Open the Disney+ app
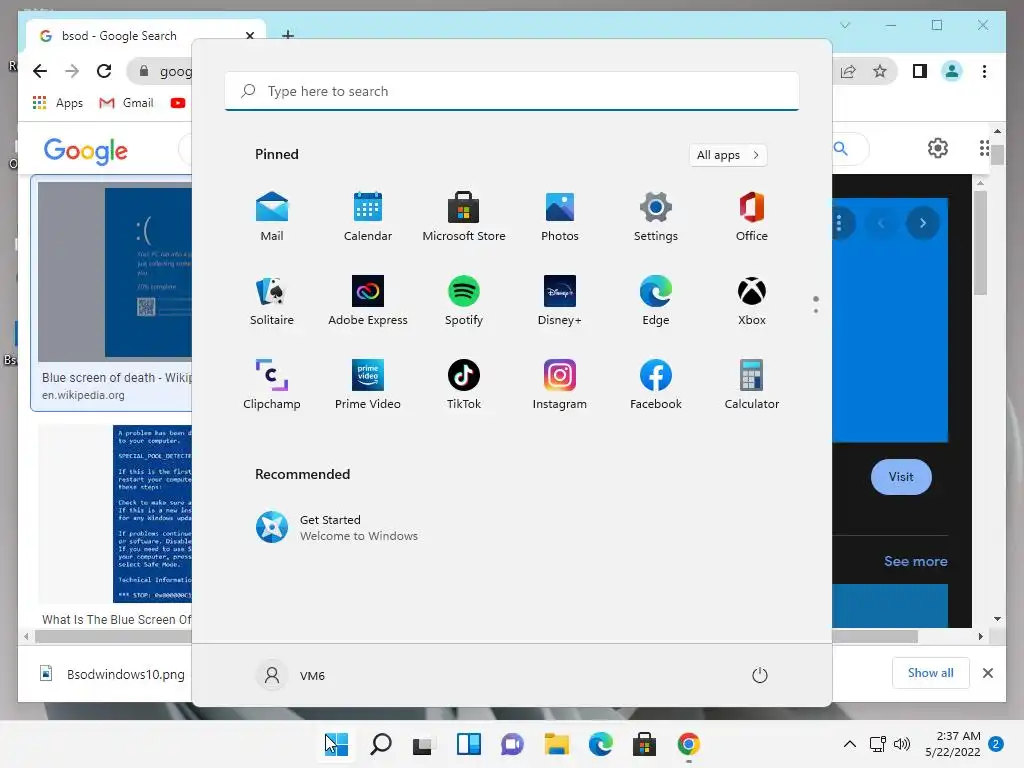Screen dimensions: 1024x768 [x=560, y=301]
